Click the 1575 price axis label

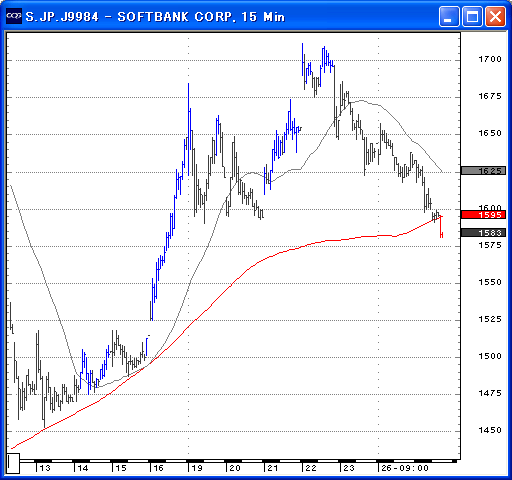coord(490,245)
